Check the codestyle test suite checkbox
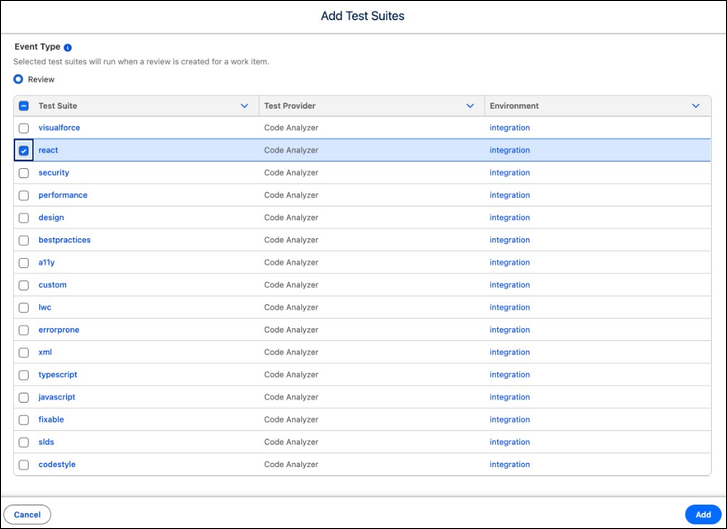The width and height of the screenshot is (727, 529). (24, 465)
